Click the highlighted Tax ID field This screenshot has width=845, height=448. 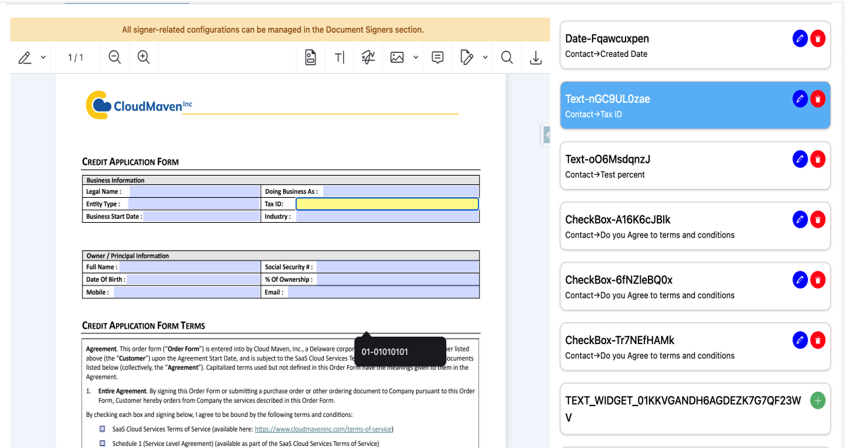(387, 204)
